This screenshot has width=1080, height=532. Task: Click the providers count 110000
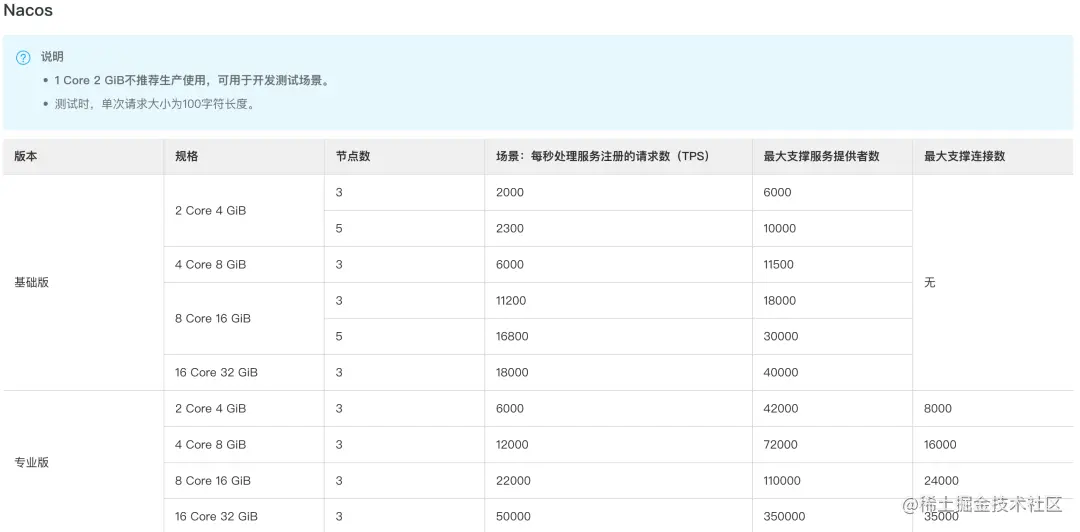pyautogui.click(x=783, y=480)
